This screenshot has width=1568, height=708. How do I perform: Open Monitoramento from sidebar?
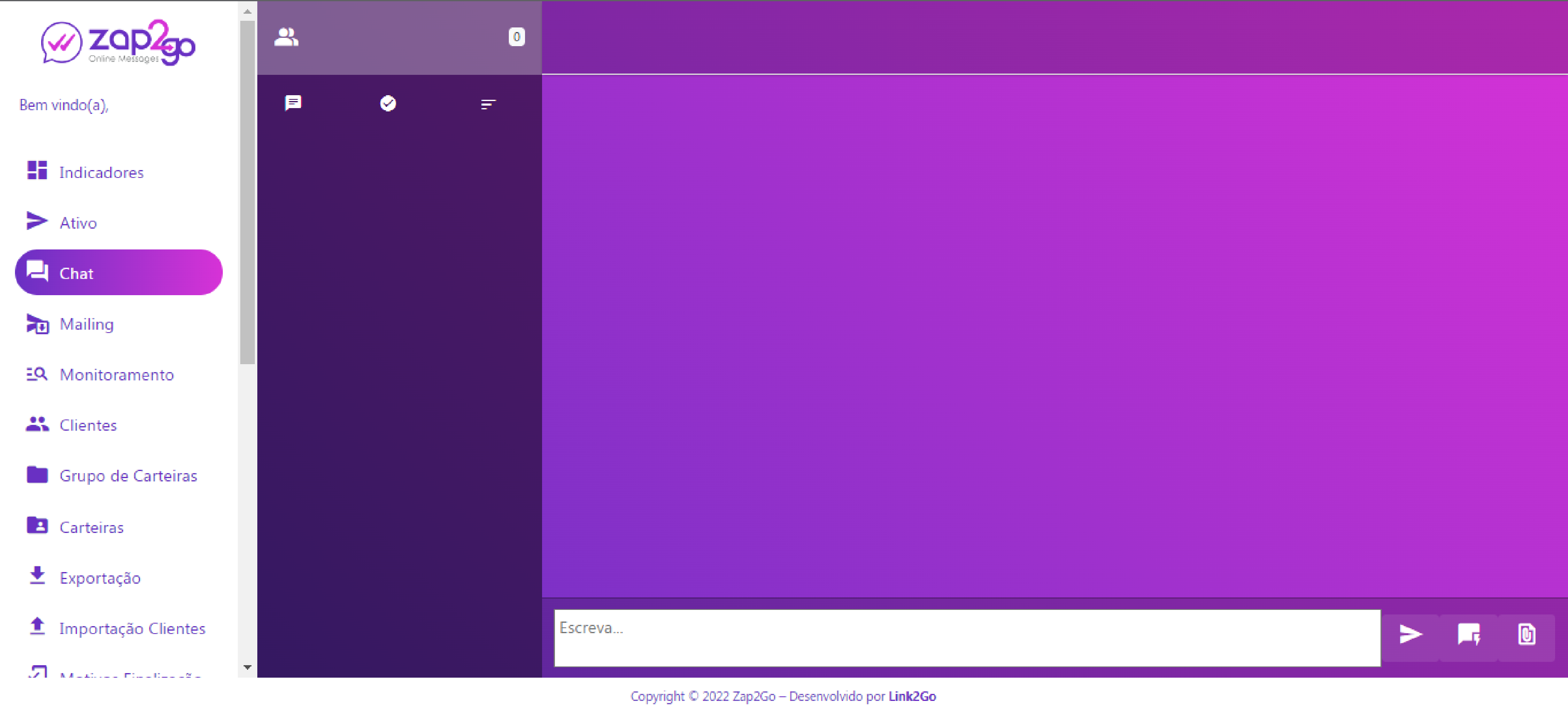point(116,375)
